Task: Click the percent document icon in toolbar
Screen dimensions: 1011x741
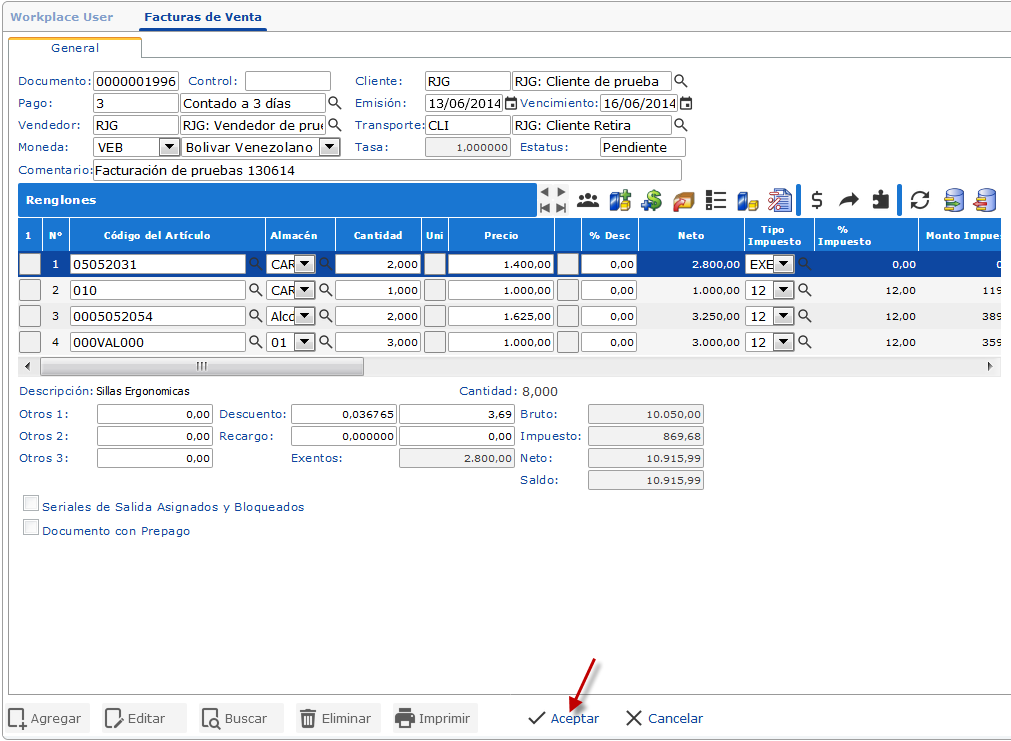Action: pos(779,200)
